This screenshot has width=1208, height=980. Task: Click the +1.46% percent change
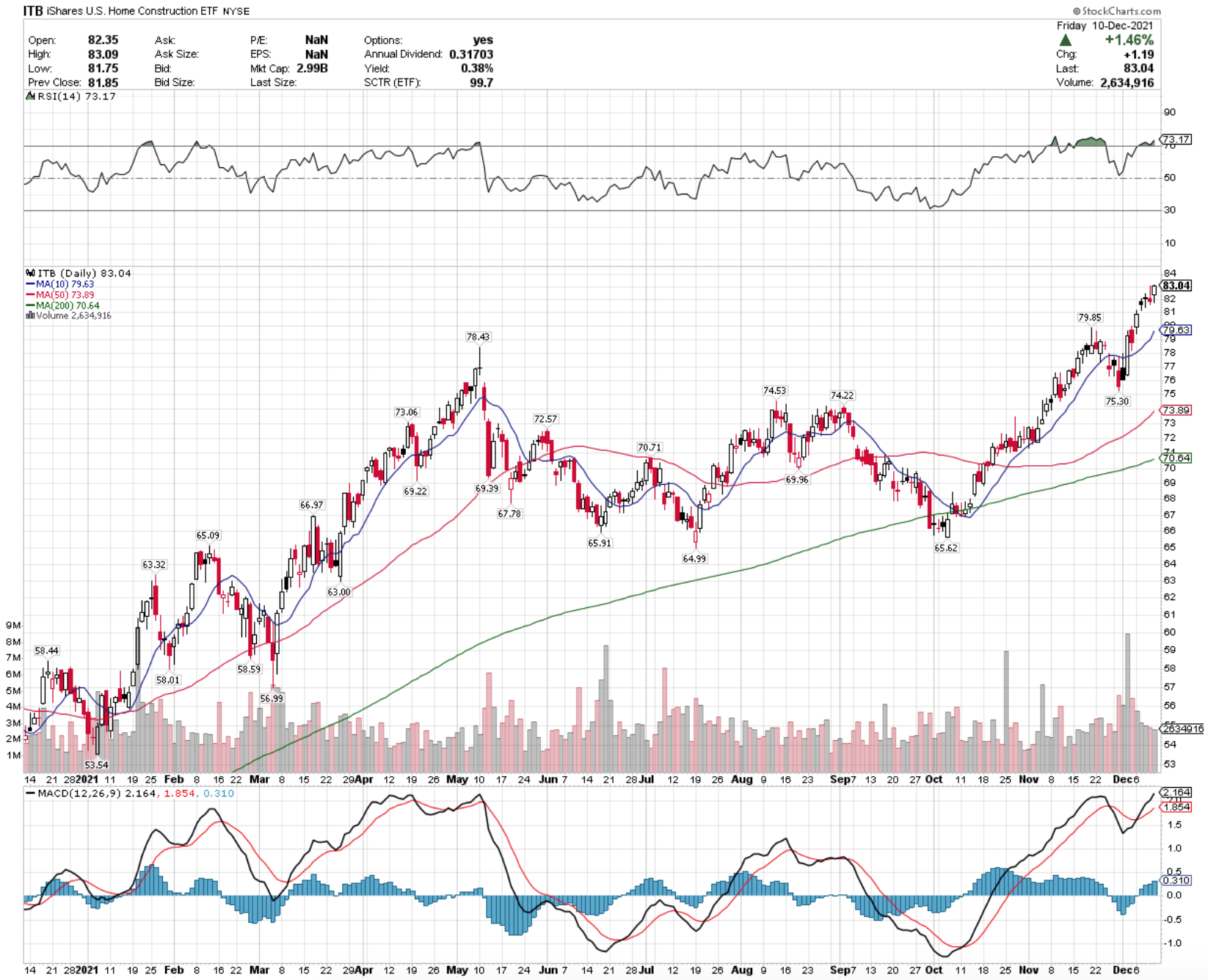point(1129,40)
